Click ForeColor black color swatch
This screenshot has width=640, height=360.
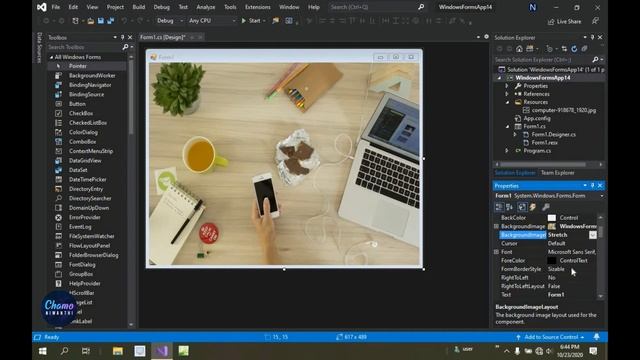pyautogui.click(x=551, y=260)
